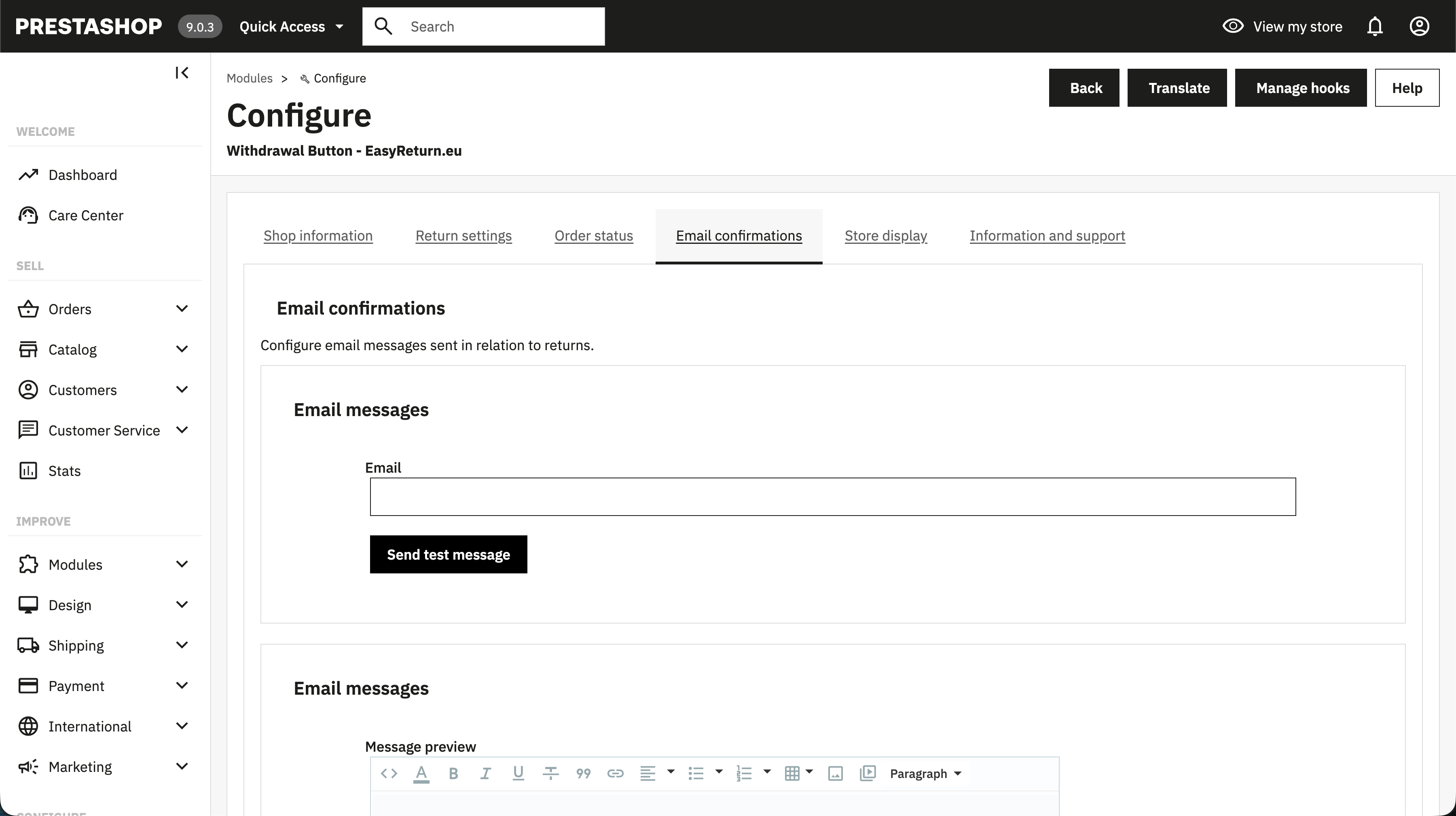Click the numbered list icon
The image size is (1456, 816).
744,773
